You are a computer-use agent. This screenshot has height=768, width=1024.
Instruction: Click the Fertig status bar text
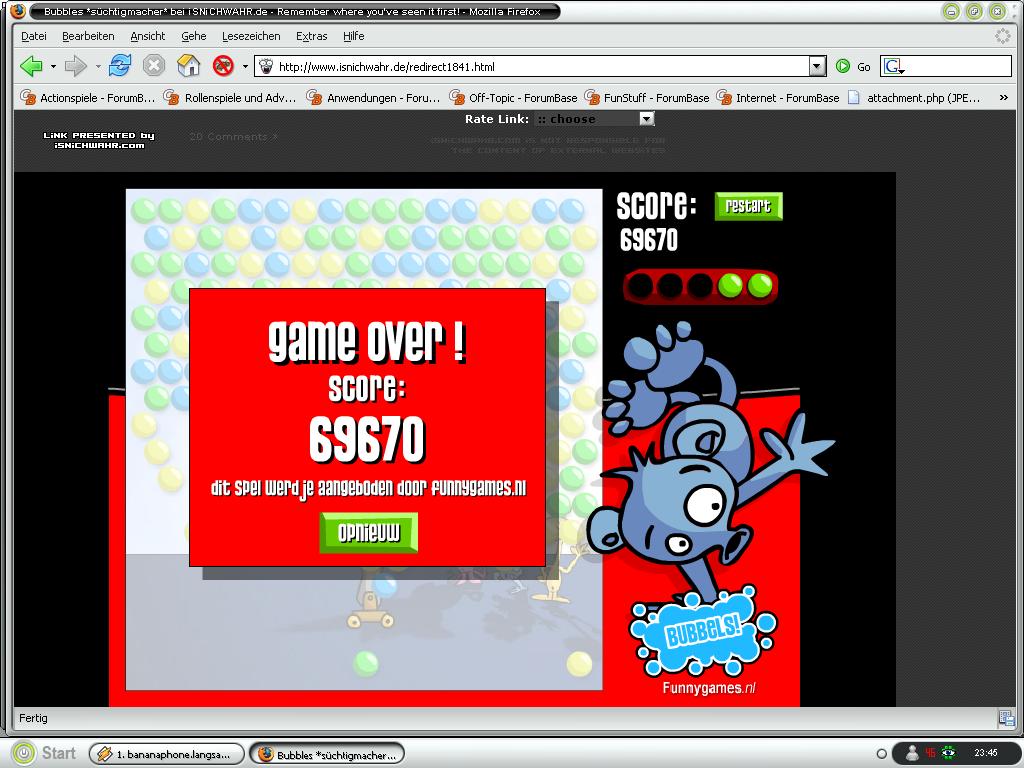(33, 718)
